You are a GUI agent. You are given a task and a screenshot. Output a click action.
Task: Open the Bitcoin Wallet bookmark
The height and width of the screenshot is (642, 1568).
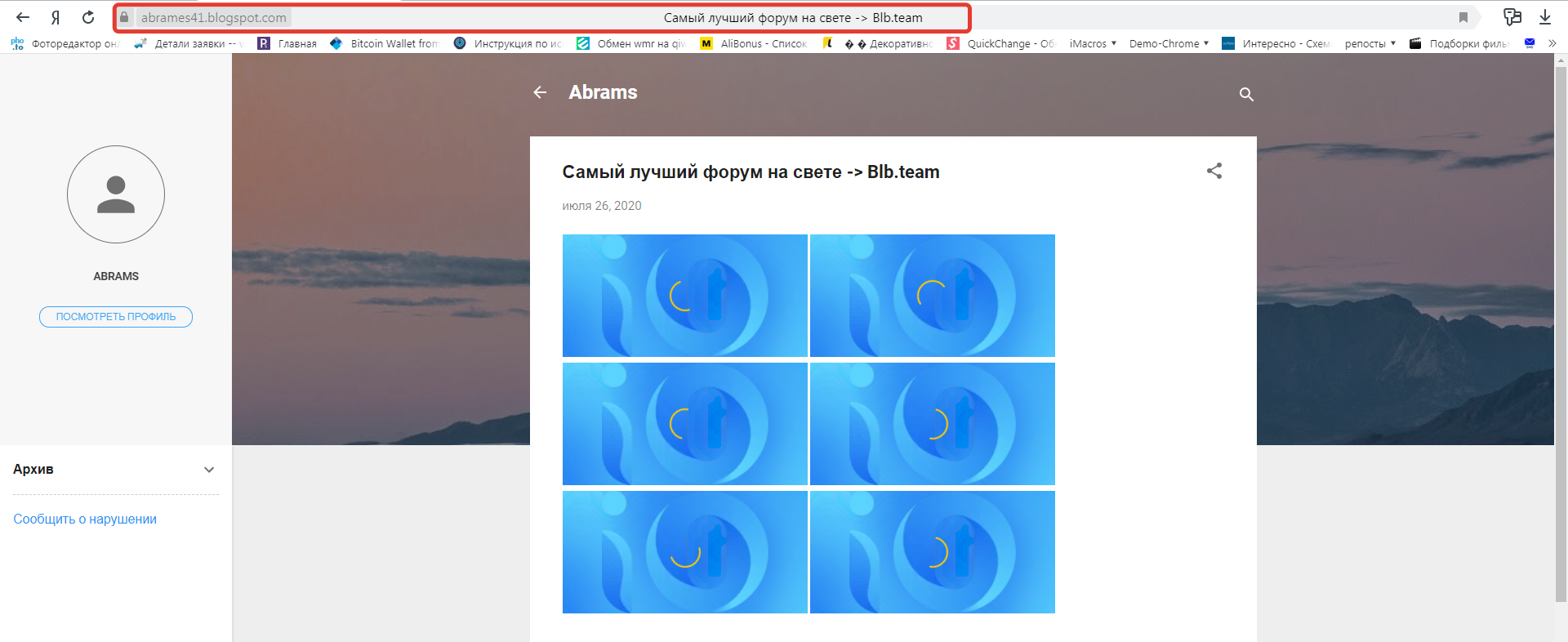pos(385,43)
